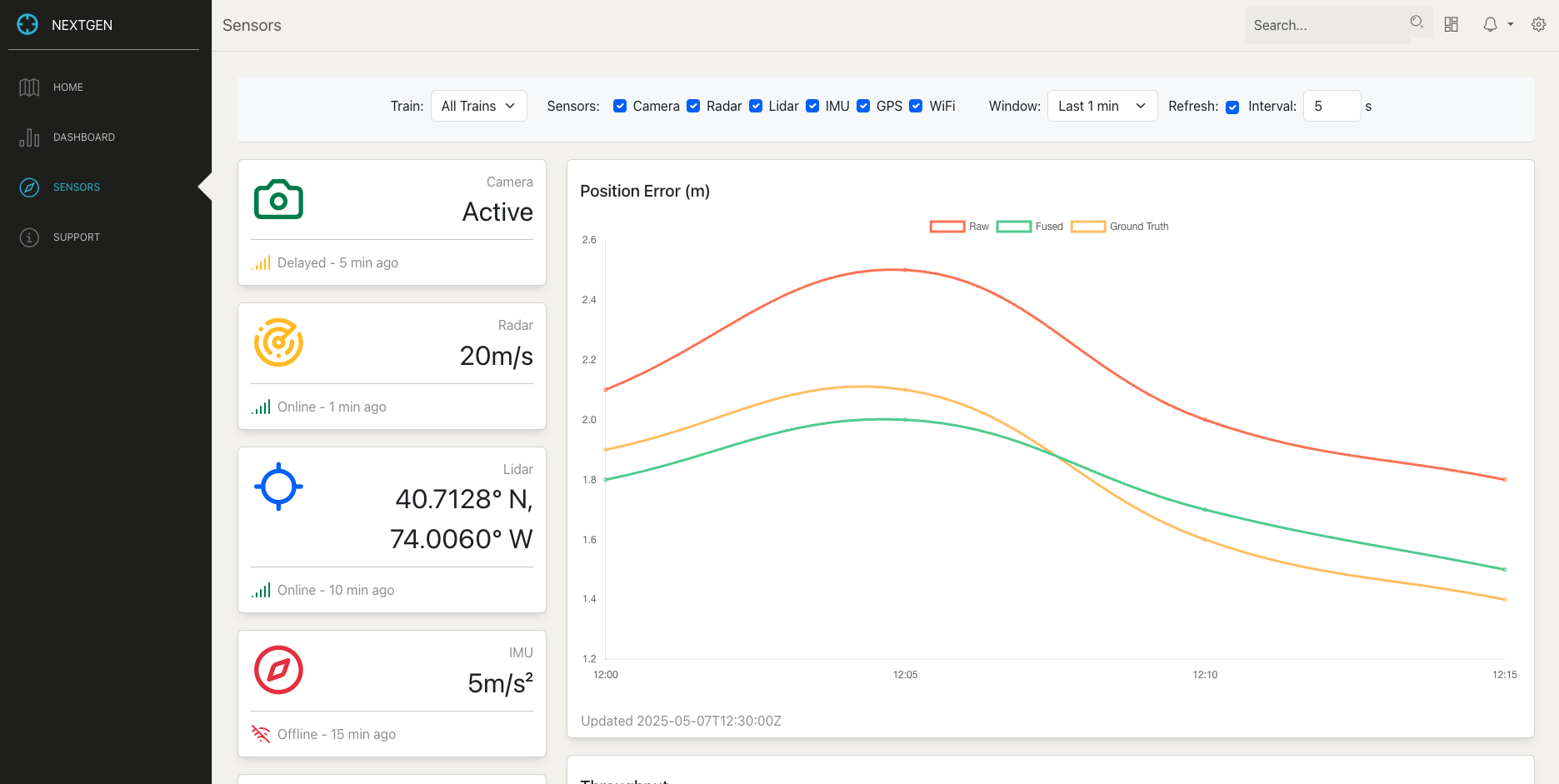
Task: Navigate to the Support page
Action: pyautogui.click(x=76, y=237)
